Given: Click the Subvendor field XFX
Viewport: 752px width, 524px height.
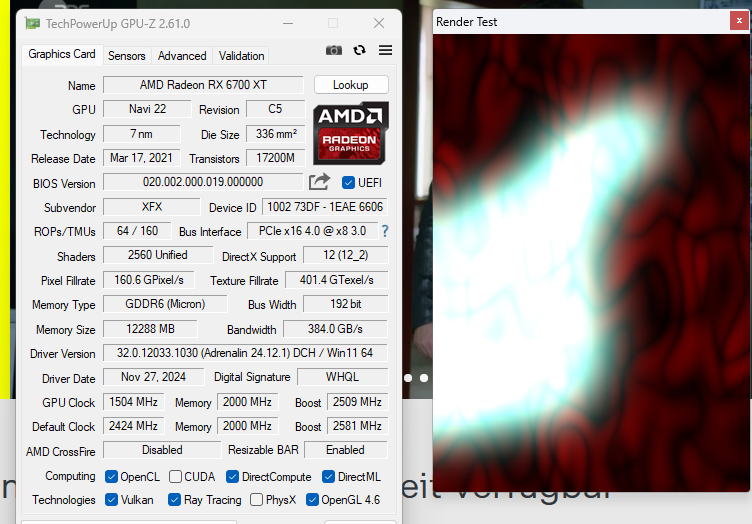Looking at the screenshot, I should click(152, 207).
